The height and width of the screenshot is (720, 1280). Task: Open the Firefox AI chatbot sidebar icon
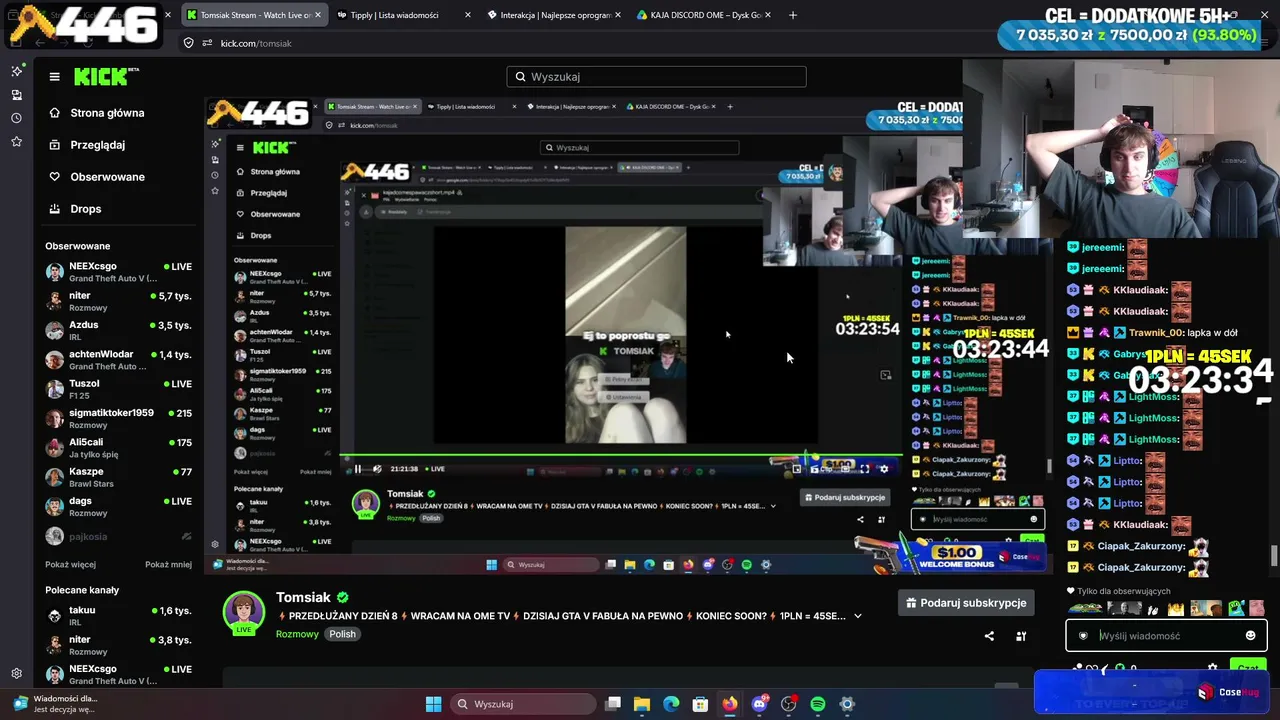16,71
